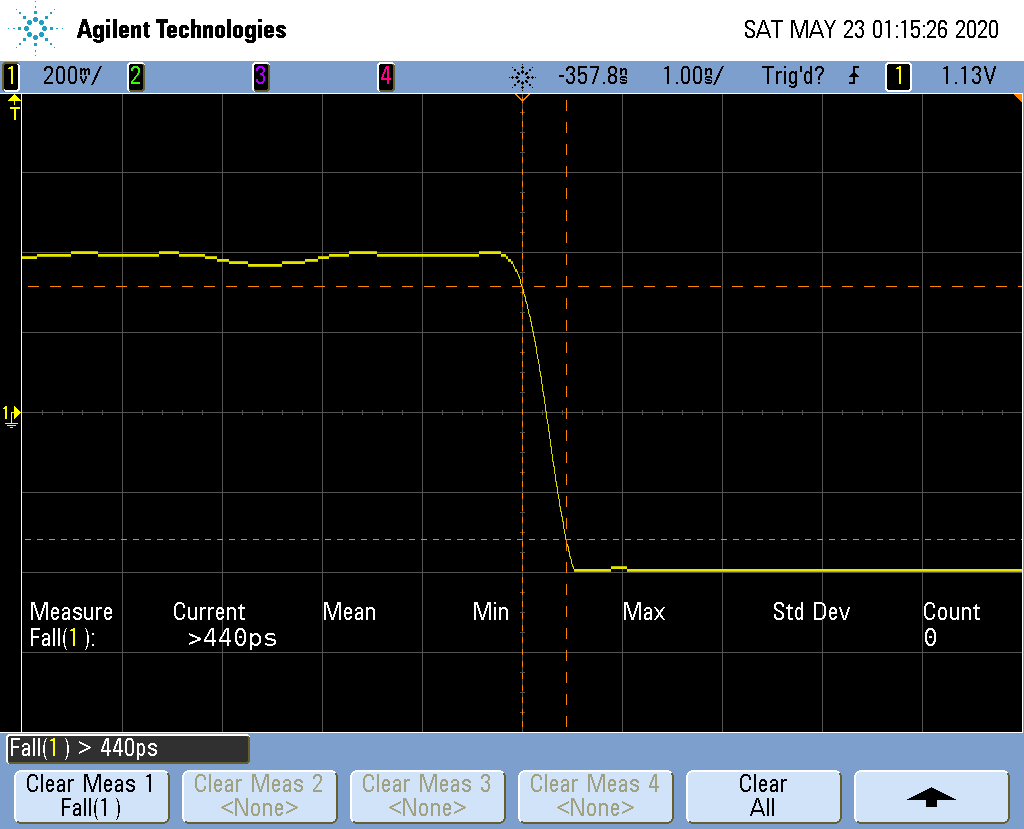Click the 1.00ns/ timebase setting
The width and height of the screenshot is (1024, 829).
(x=693, y=76)
